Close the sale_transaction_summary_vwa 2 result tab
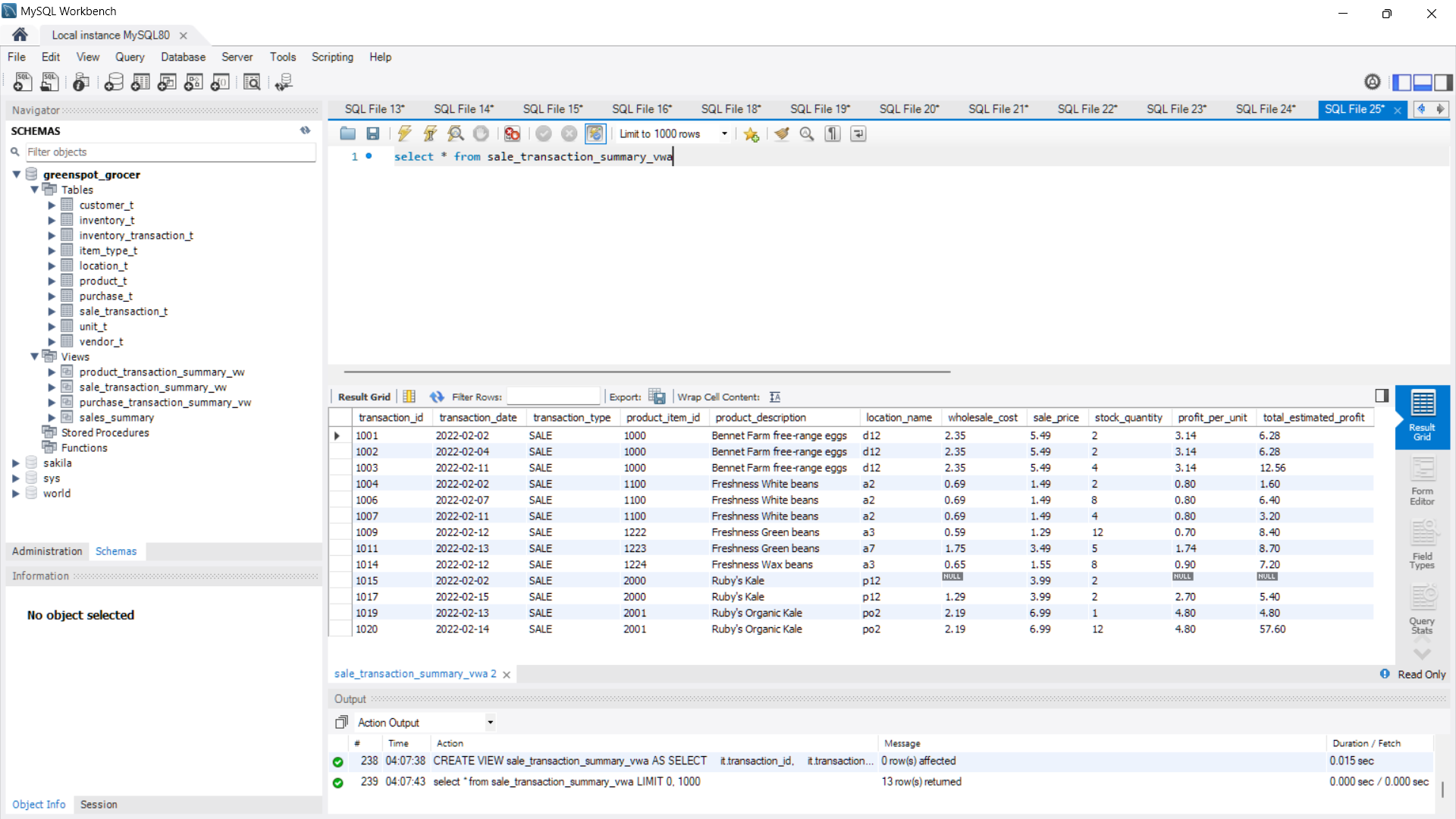Viewport: 1456px width, 819px height. pos(507,674)
